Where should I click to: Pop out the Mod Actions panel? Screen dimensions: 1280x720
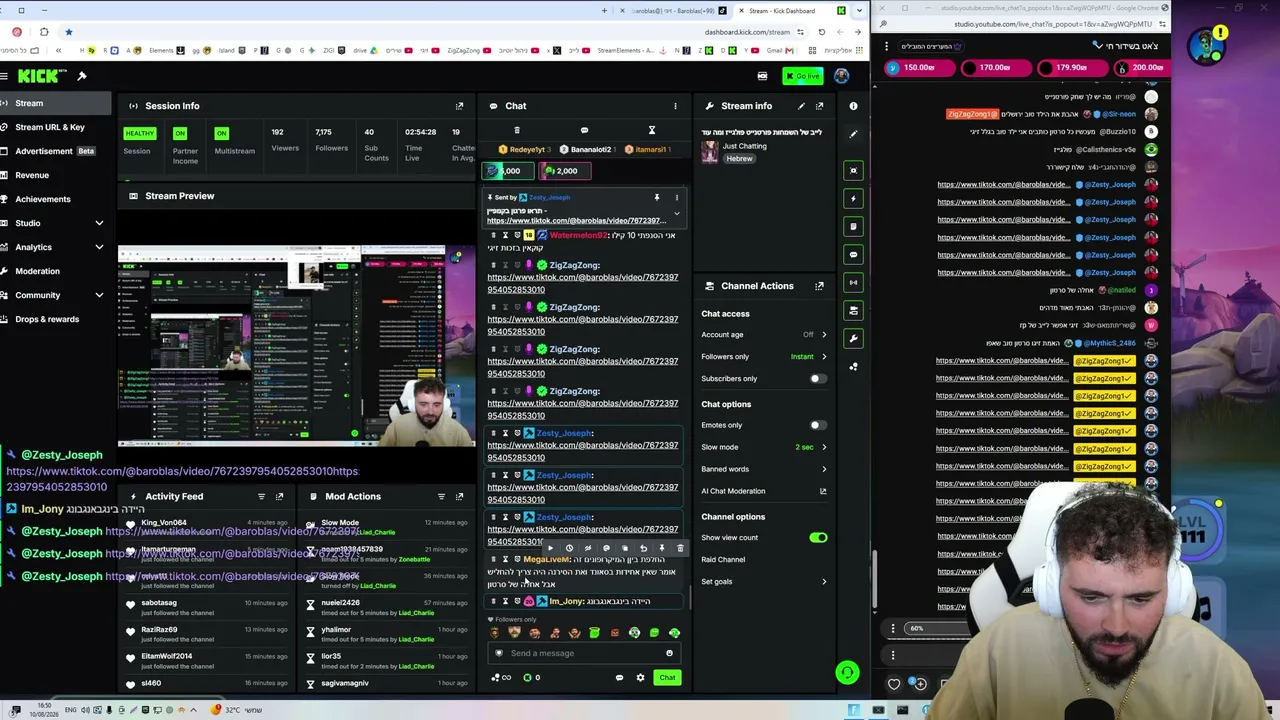(x=459, y=497)
